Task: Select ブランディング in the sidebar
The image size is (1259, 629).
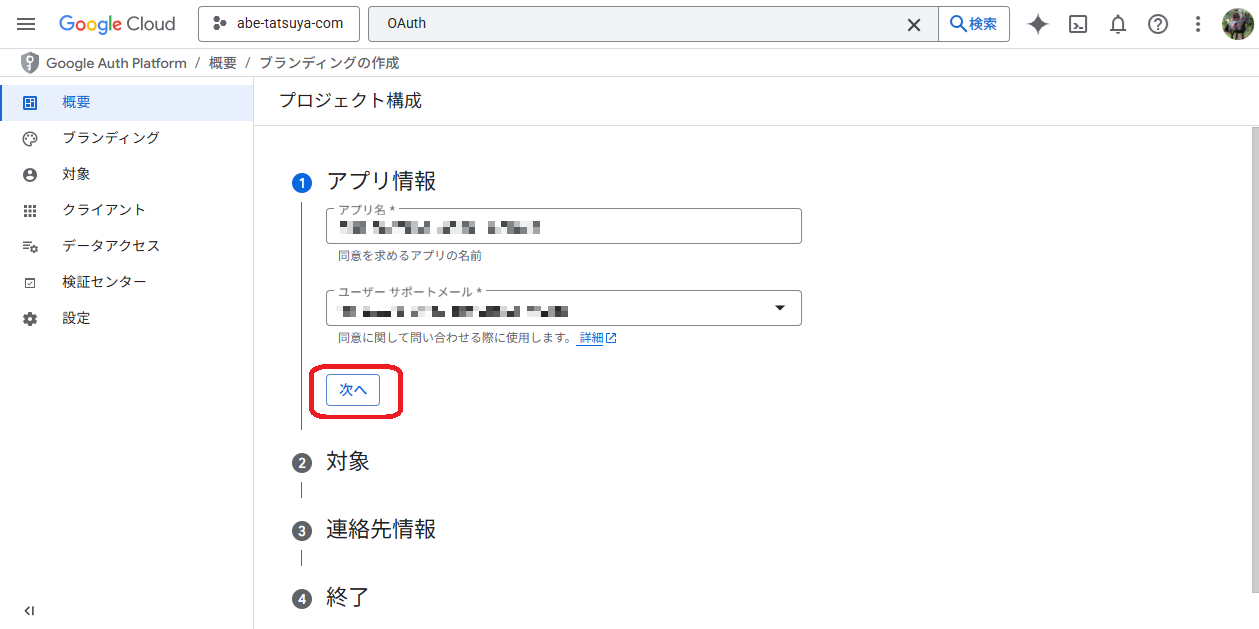Action: tap(110, 138)
